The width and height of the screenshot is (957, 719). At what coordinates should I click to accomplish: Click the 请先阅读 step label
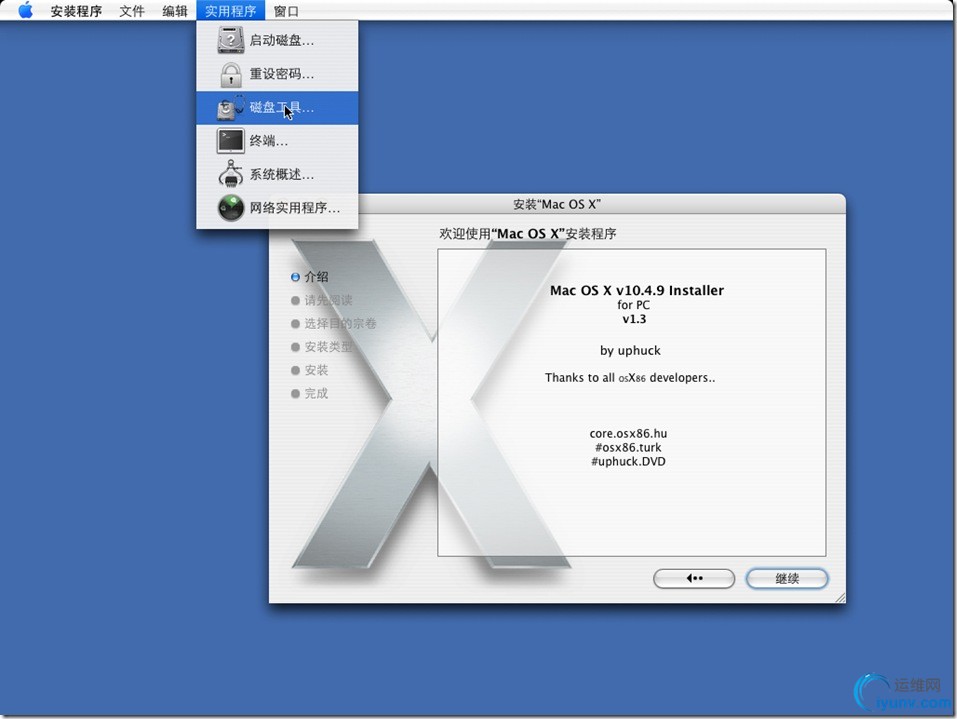[x=328, y=300]
